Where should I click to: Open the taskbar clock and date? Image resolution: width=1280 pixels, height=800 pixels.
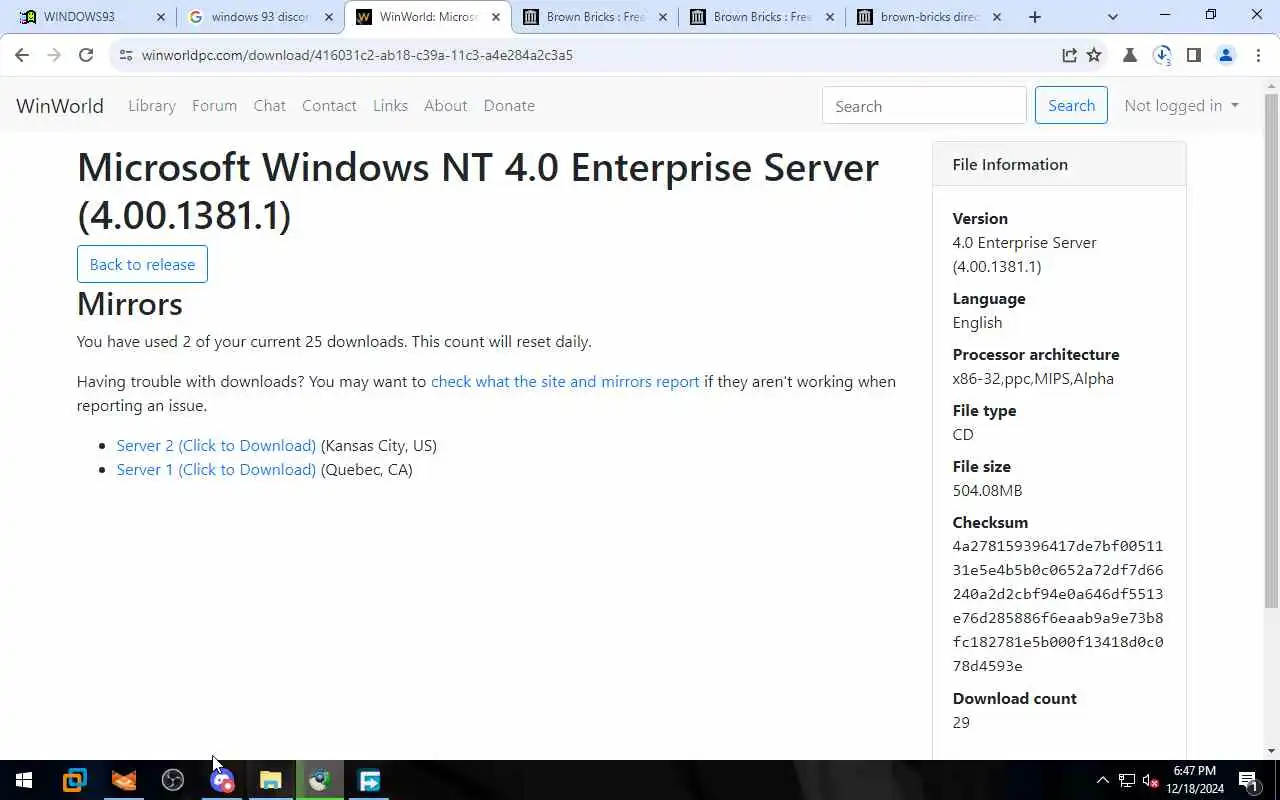point(1195,780)
